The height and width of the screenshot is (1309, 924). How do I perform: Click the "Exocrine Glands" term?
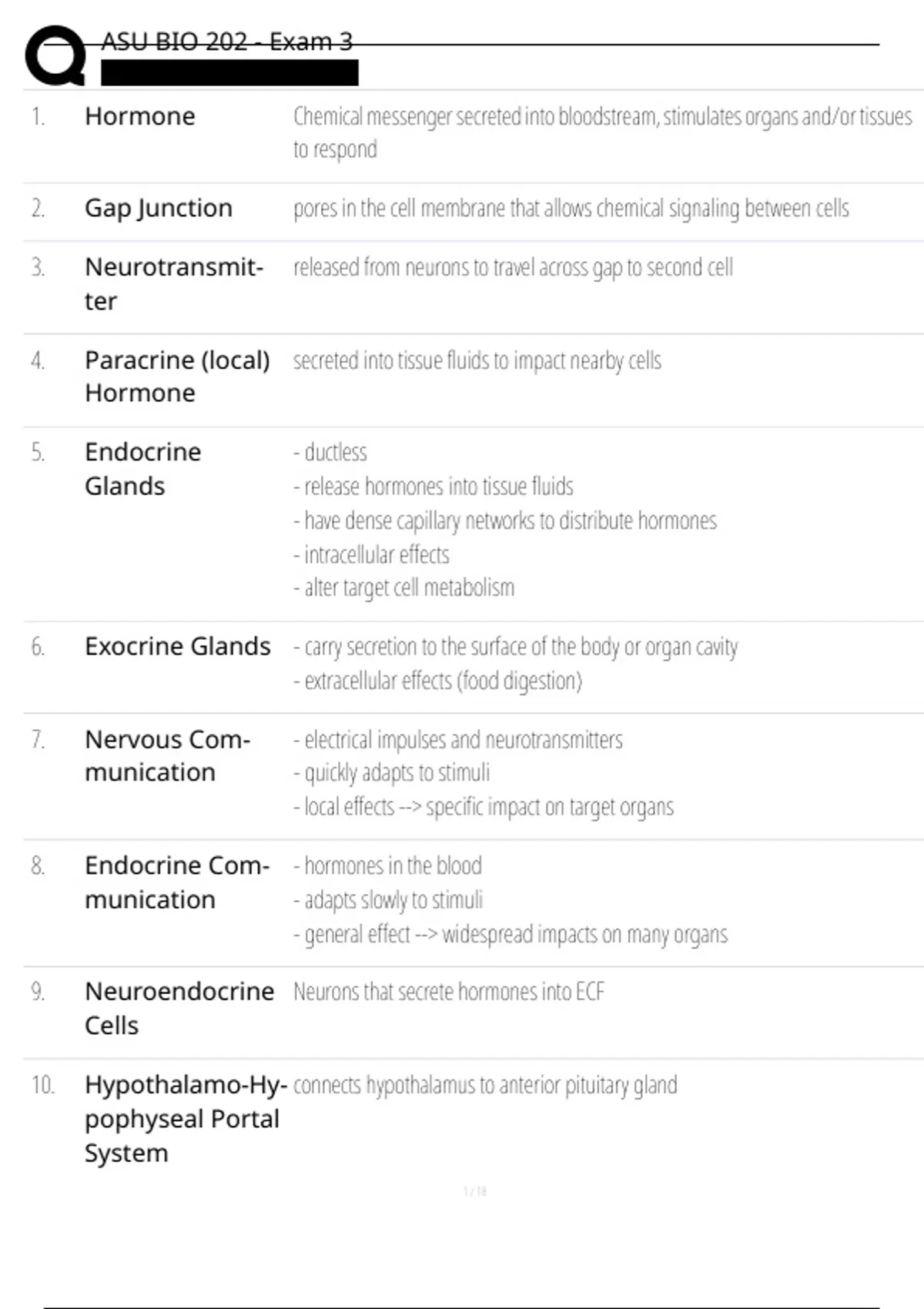tap(177, 646)
